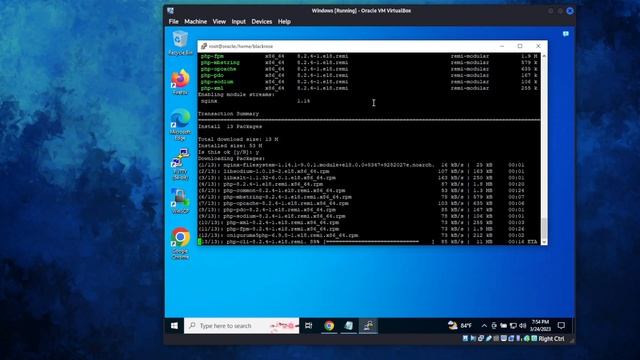
Task: Open the Input menu in VirtualBox
Action: (x=239, y=22)
